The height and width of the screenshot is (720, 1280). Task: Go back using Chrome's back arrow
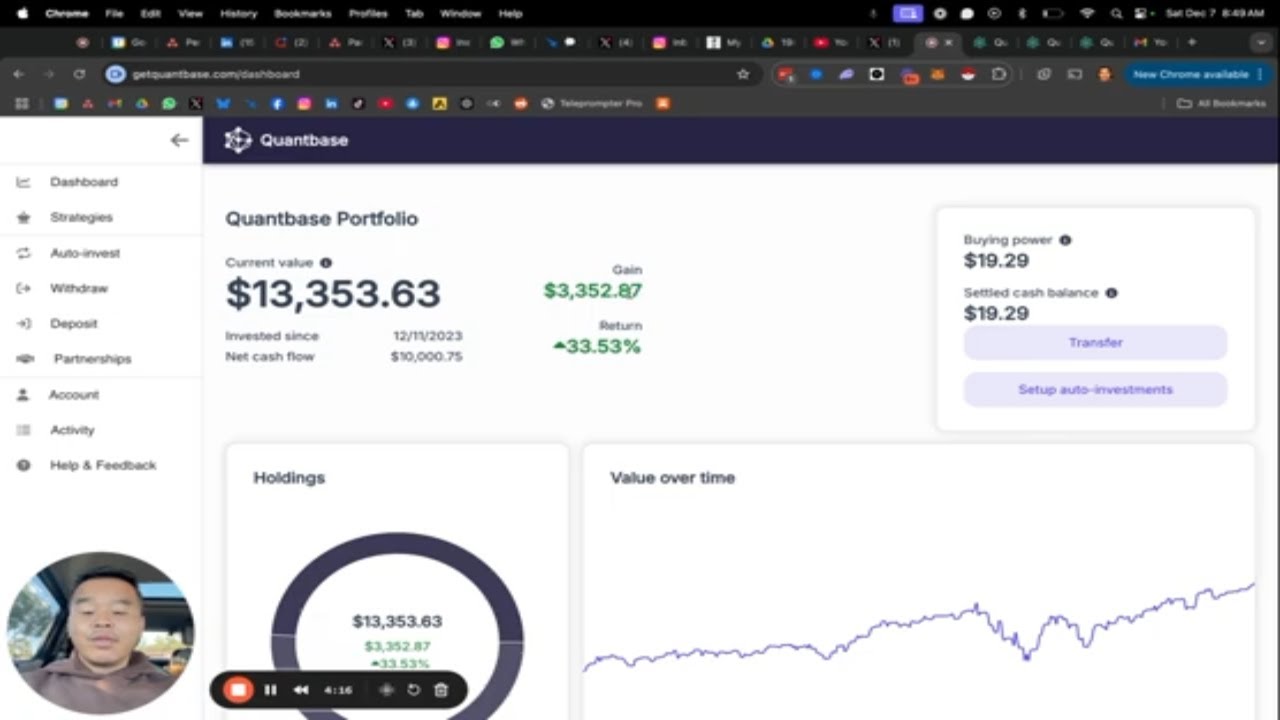coord(18,74)
